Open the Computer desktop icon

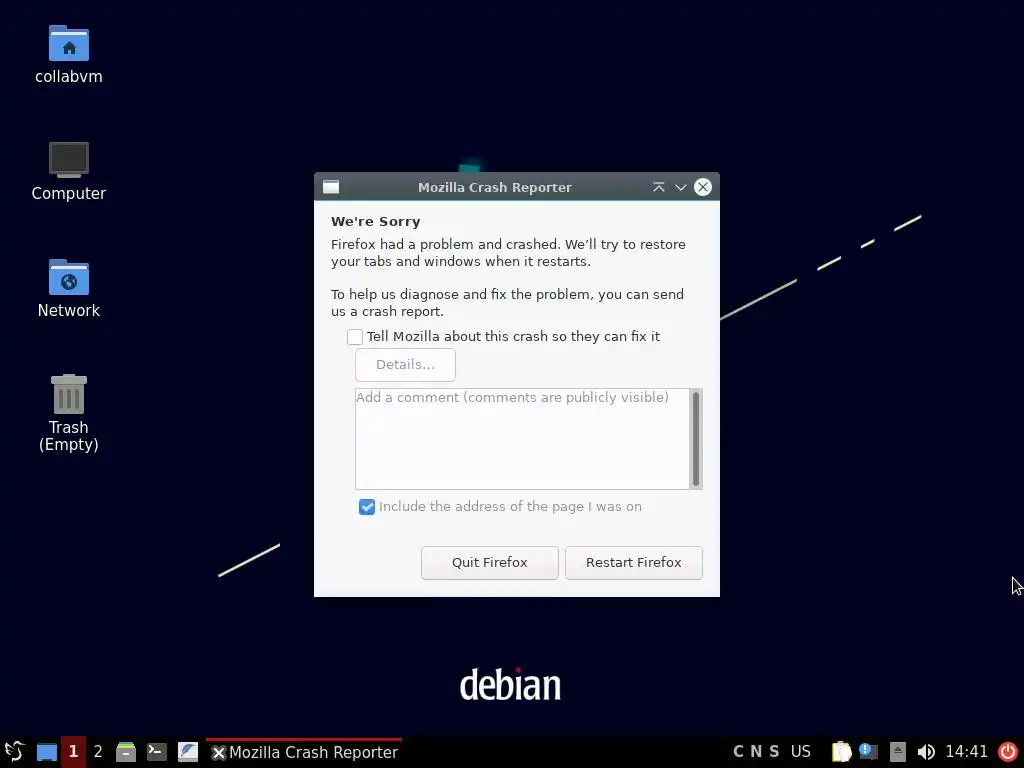pos(69,160)
